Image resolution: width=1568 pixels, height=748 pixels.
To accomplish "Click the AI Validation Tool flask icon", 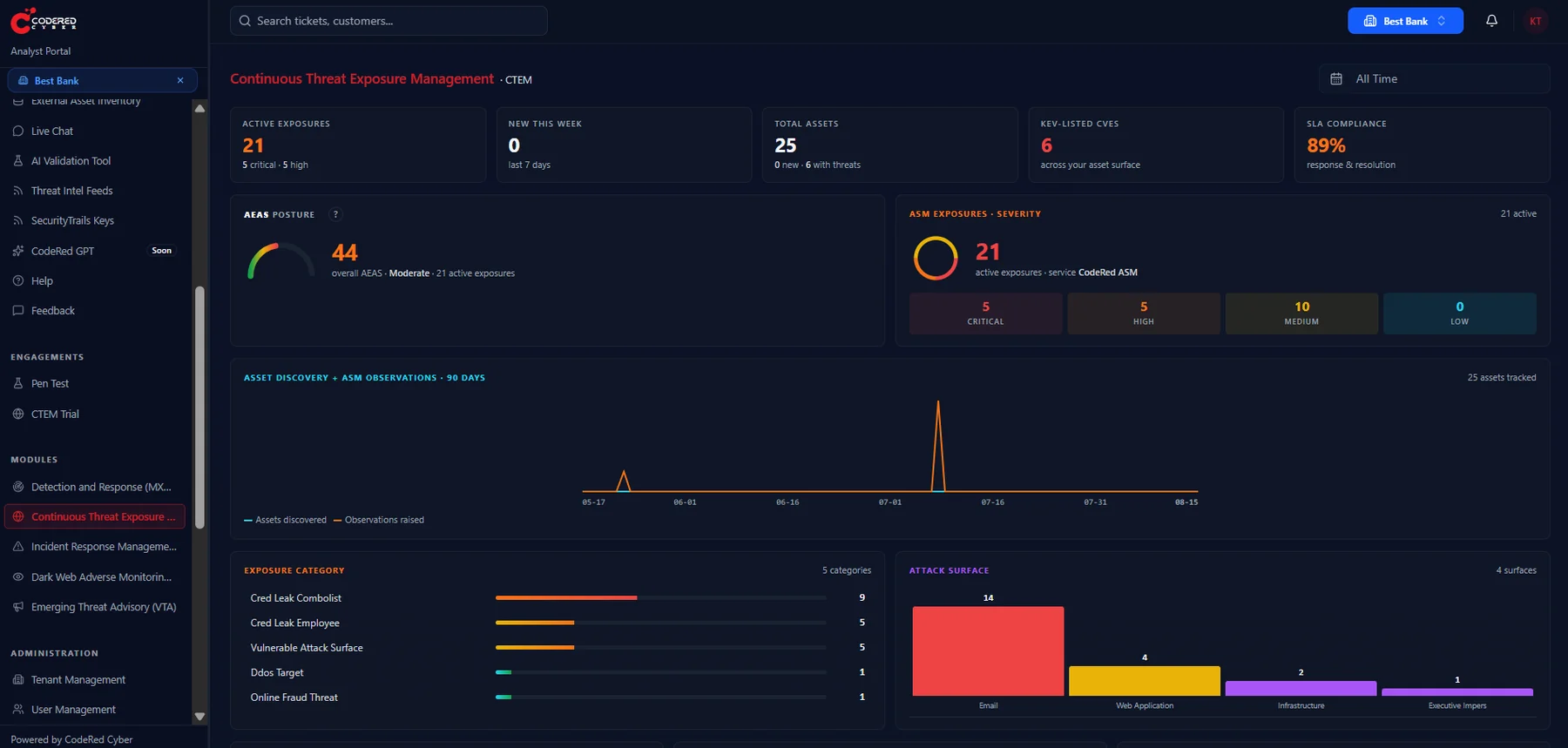I will [18, 160].
